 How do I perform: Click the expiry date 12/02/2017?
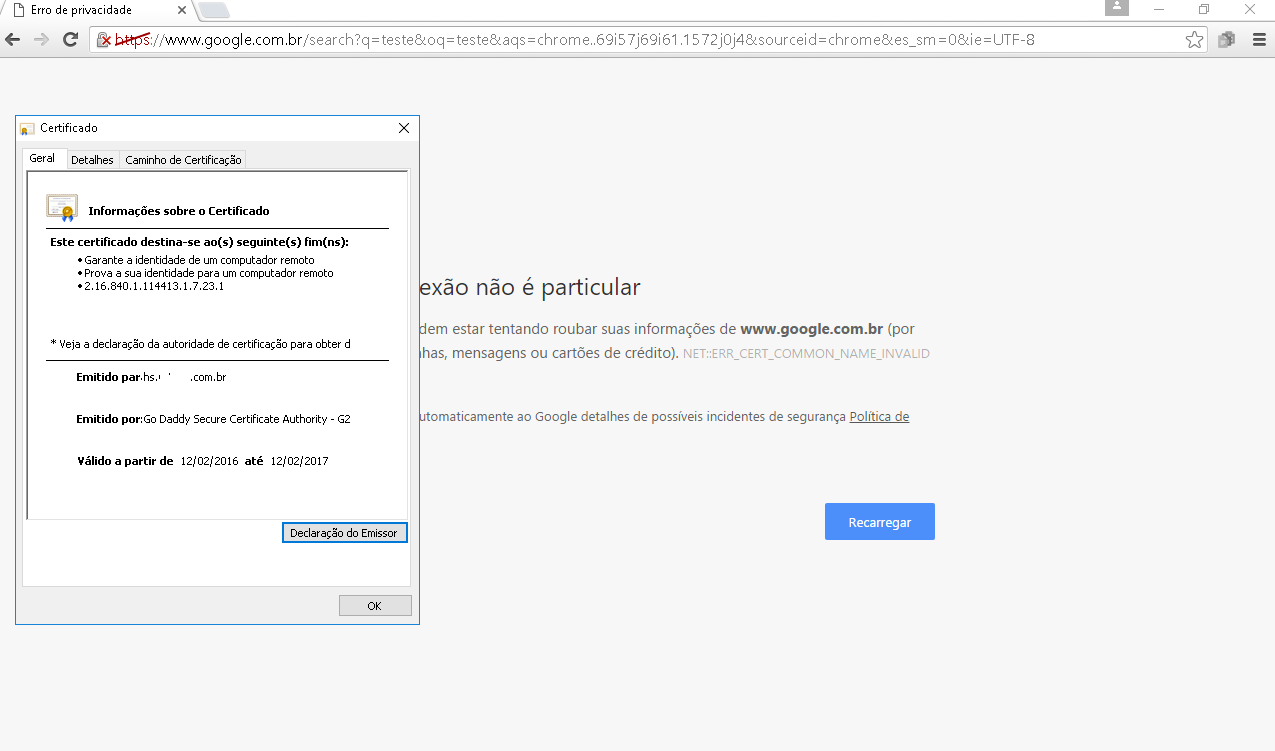(300, 461)
